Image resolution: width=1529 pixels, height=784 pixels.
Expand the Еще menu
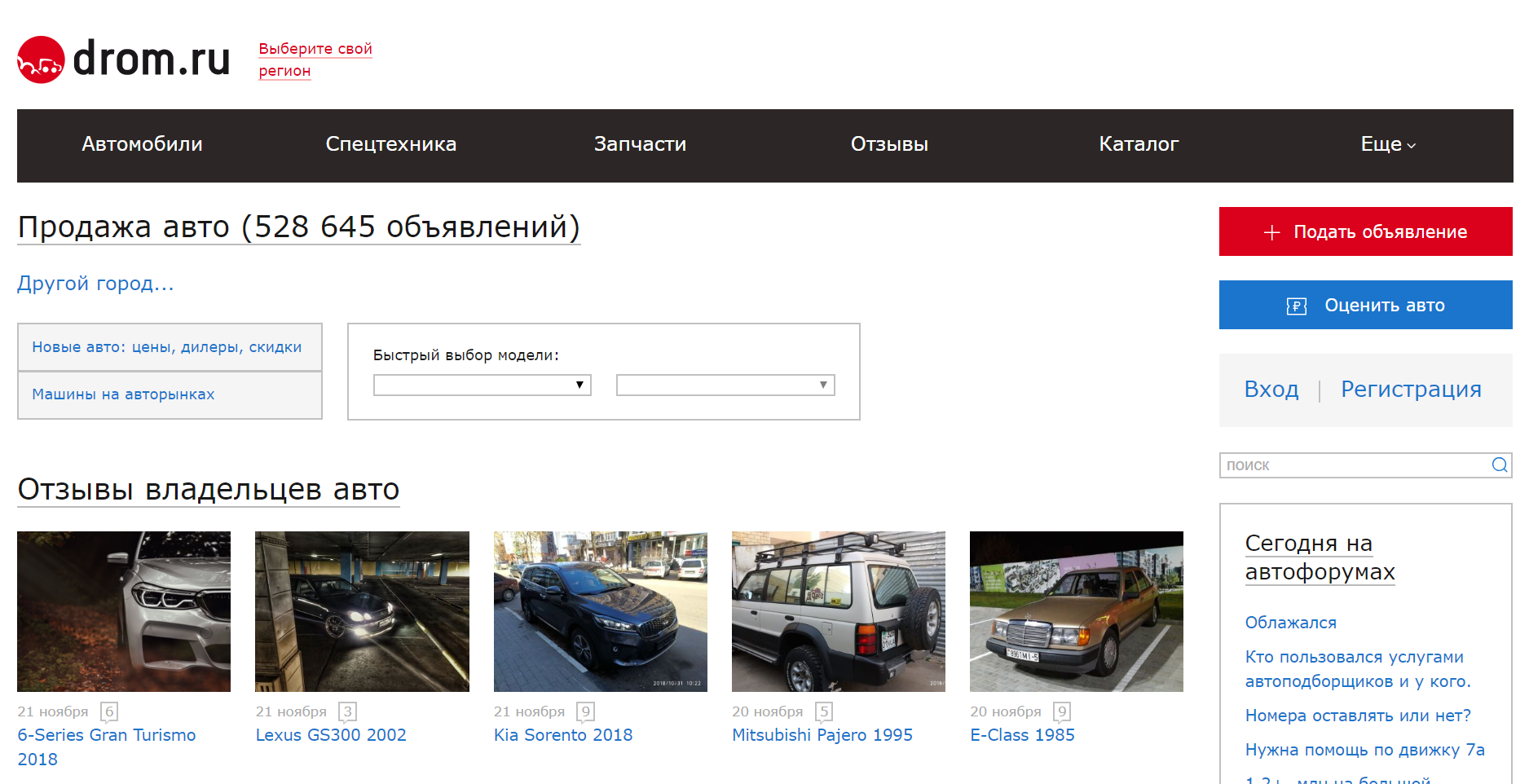point(1388,144)
